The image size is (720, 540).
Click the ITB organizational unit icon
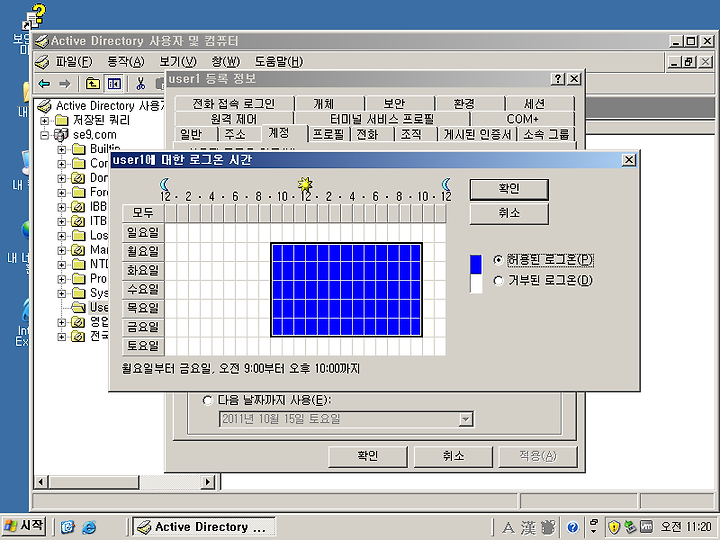coord(79,221)
